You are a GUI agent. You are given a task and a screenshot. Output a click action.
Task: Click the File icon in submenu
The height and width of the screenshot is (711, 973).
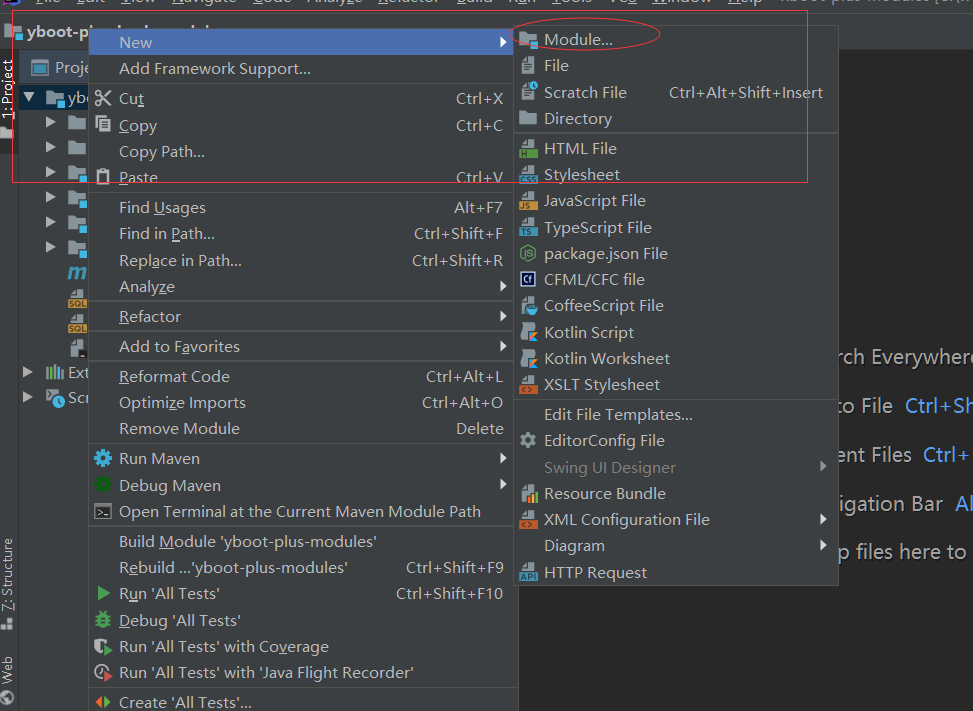coord(528,65)
